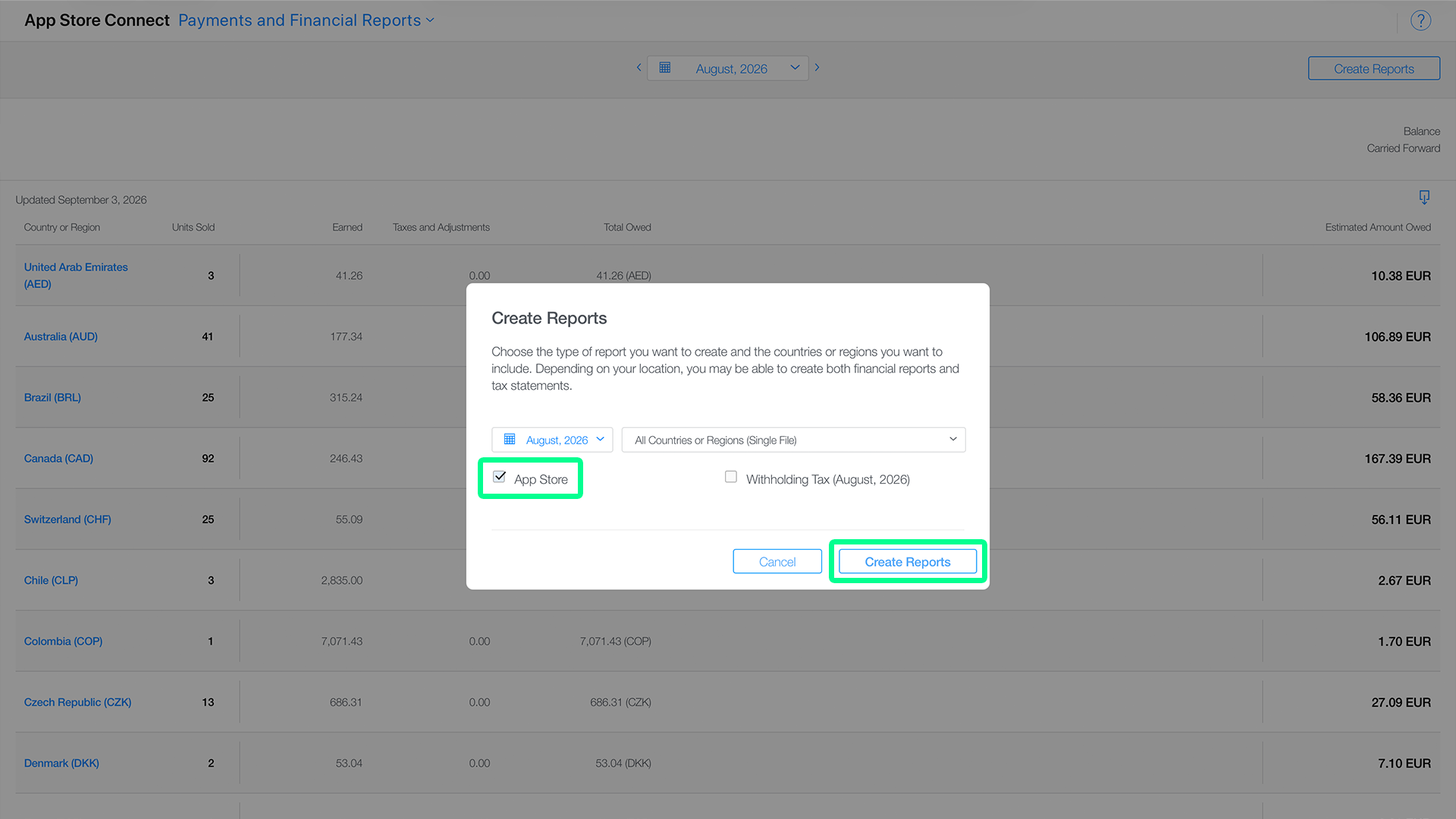
Task: Go to previous month arrow
Action: (x=639, y=67)
